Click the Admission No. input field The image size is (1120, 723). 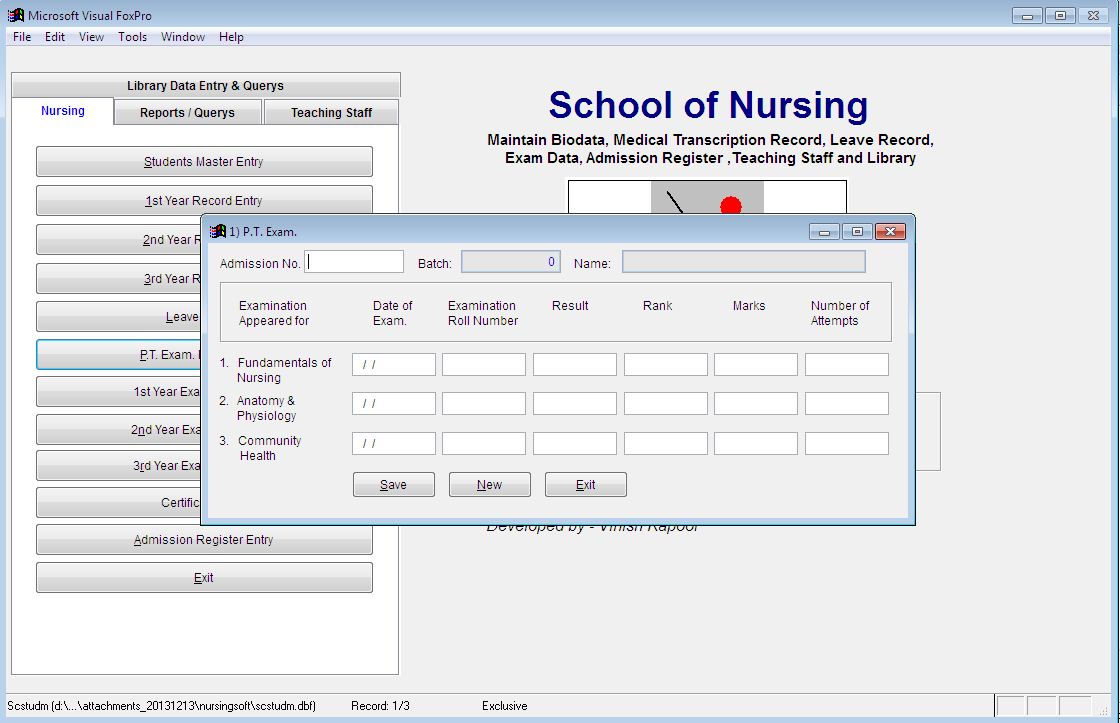353,260
